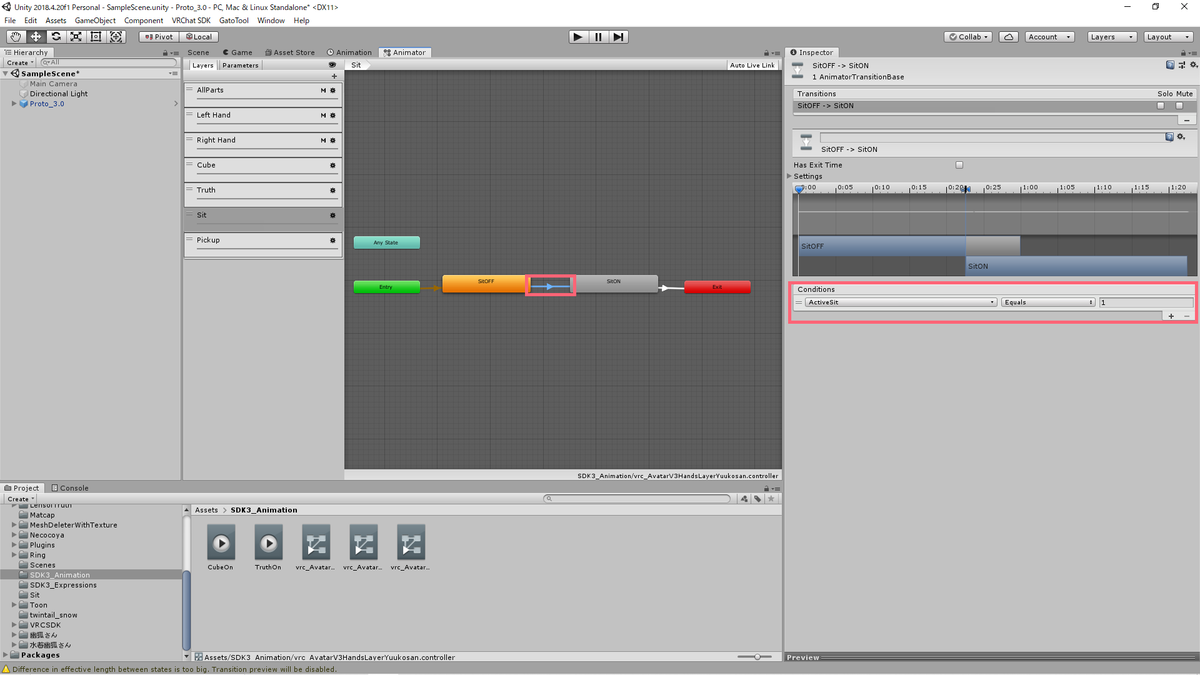Image resolution: width=1200 pixels, height=675 pixels.
Task: Click the mask M indicator on Left Hand layer
Action: click(323, 115)
